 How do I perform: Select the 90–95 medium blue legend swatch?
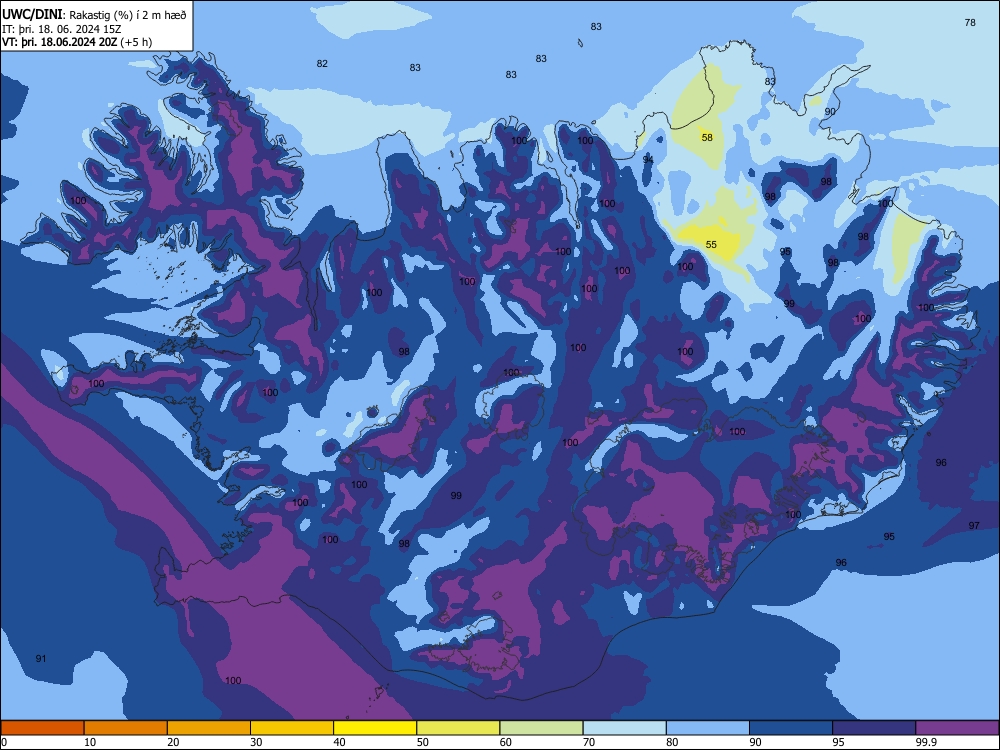(791, 728)
